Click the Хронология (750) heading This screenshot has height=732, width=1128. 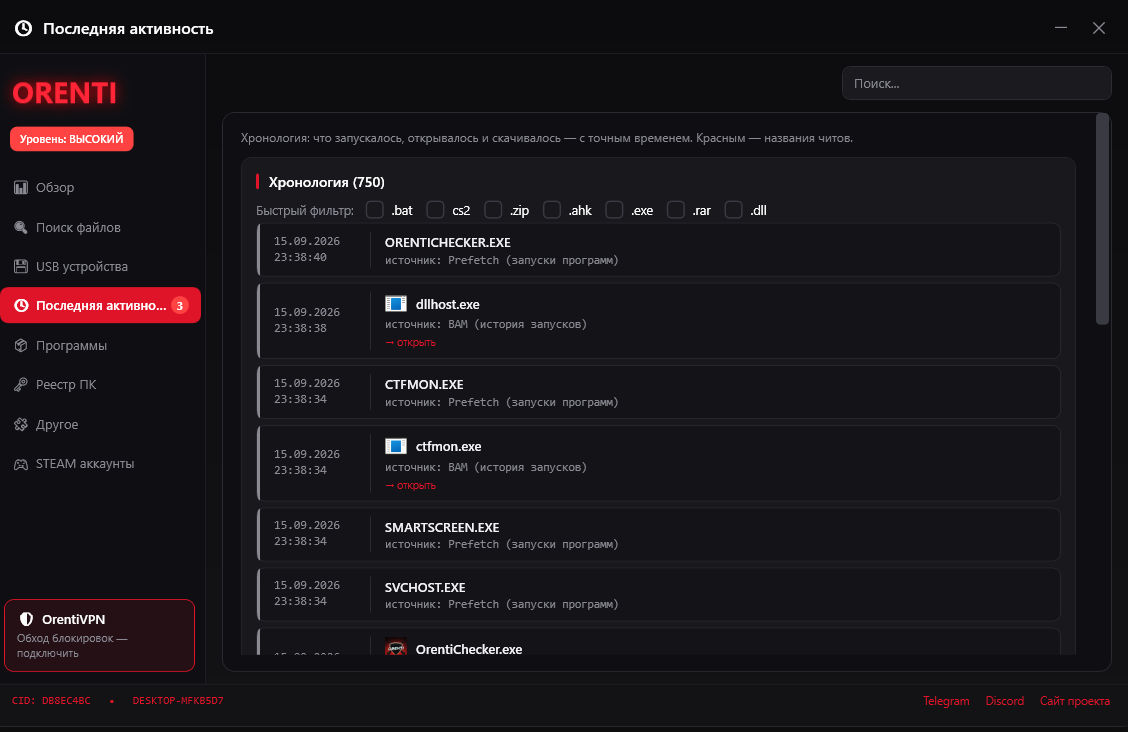[327, 182]
